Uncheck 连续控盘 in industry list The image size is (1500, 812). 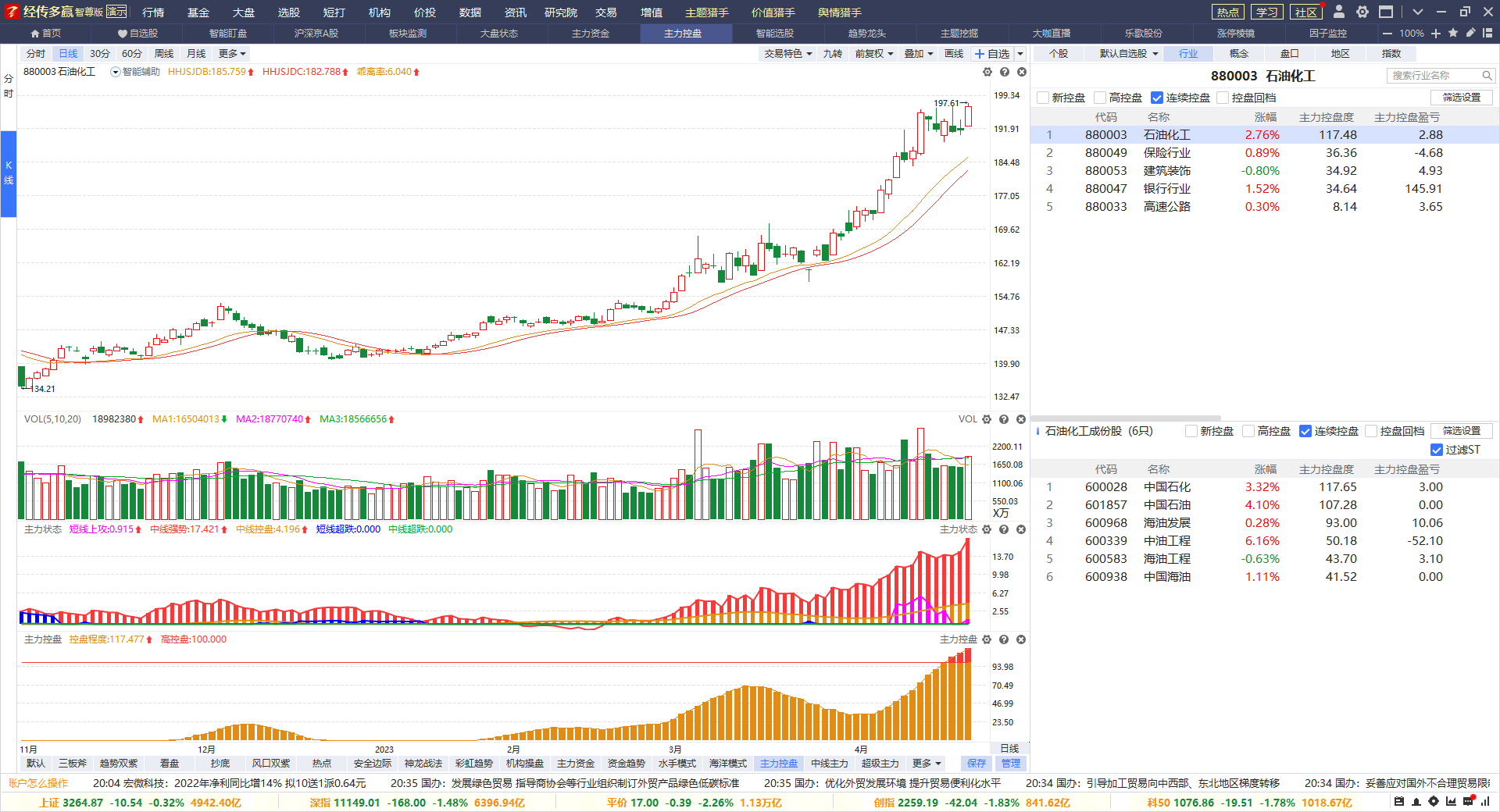click(x=1157, y=98)
